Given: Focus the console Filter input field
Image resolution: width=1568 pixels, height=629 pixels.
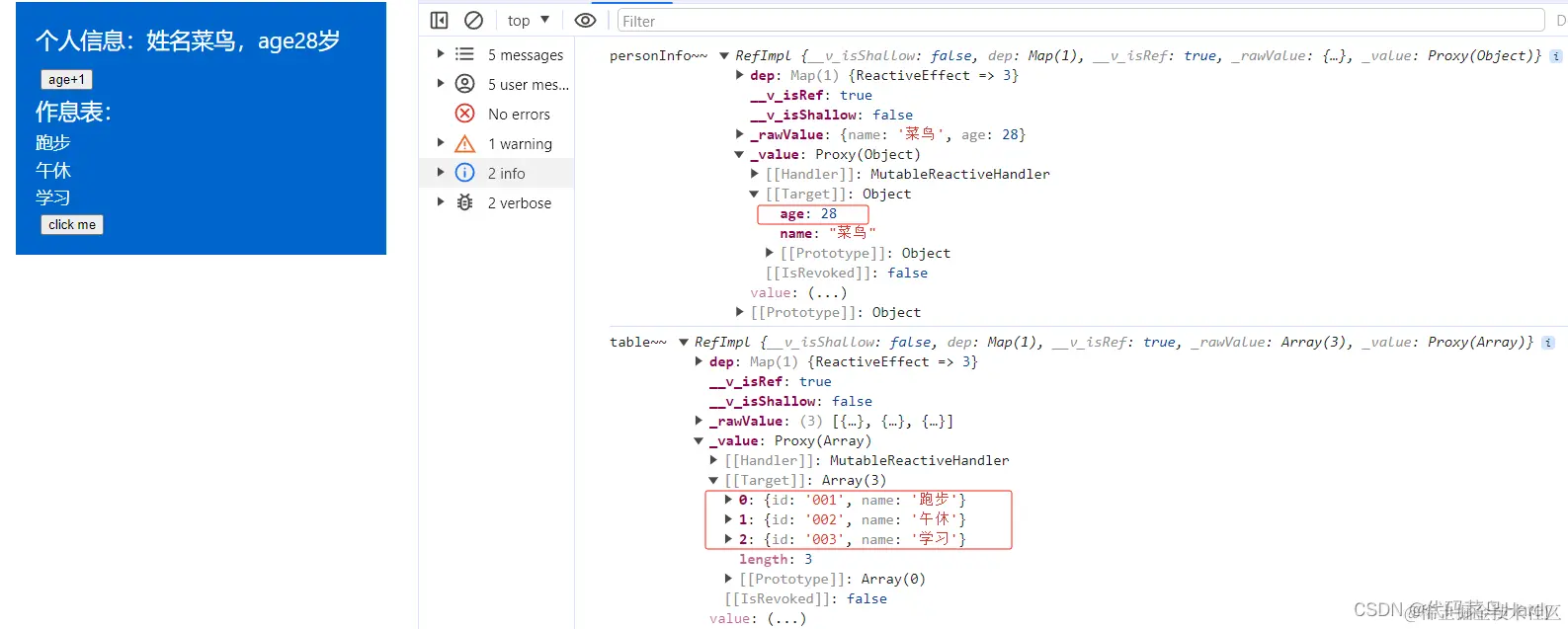Looking at the screenshot, I should 1080,21.
